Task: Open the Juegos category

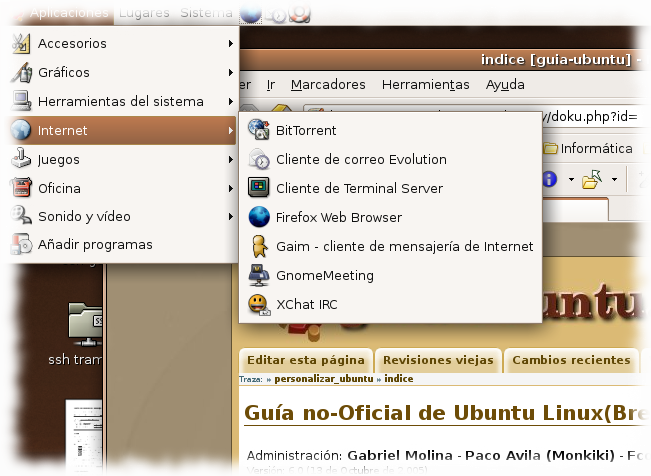Action: [59, 159]
